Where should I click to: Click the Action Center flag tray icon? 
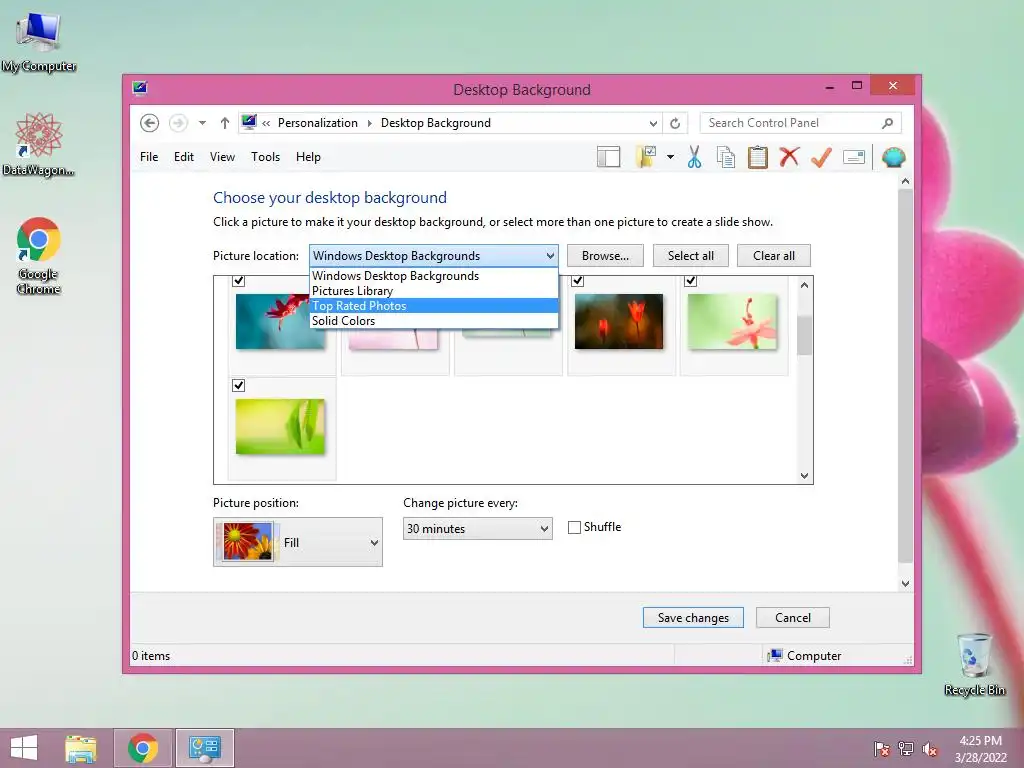pyautogui.click(x=881, y=749)
